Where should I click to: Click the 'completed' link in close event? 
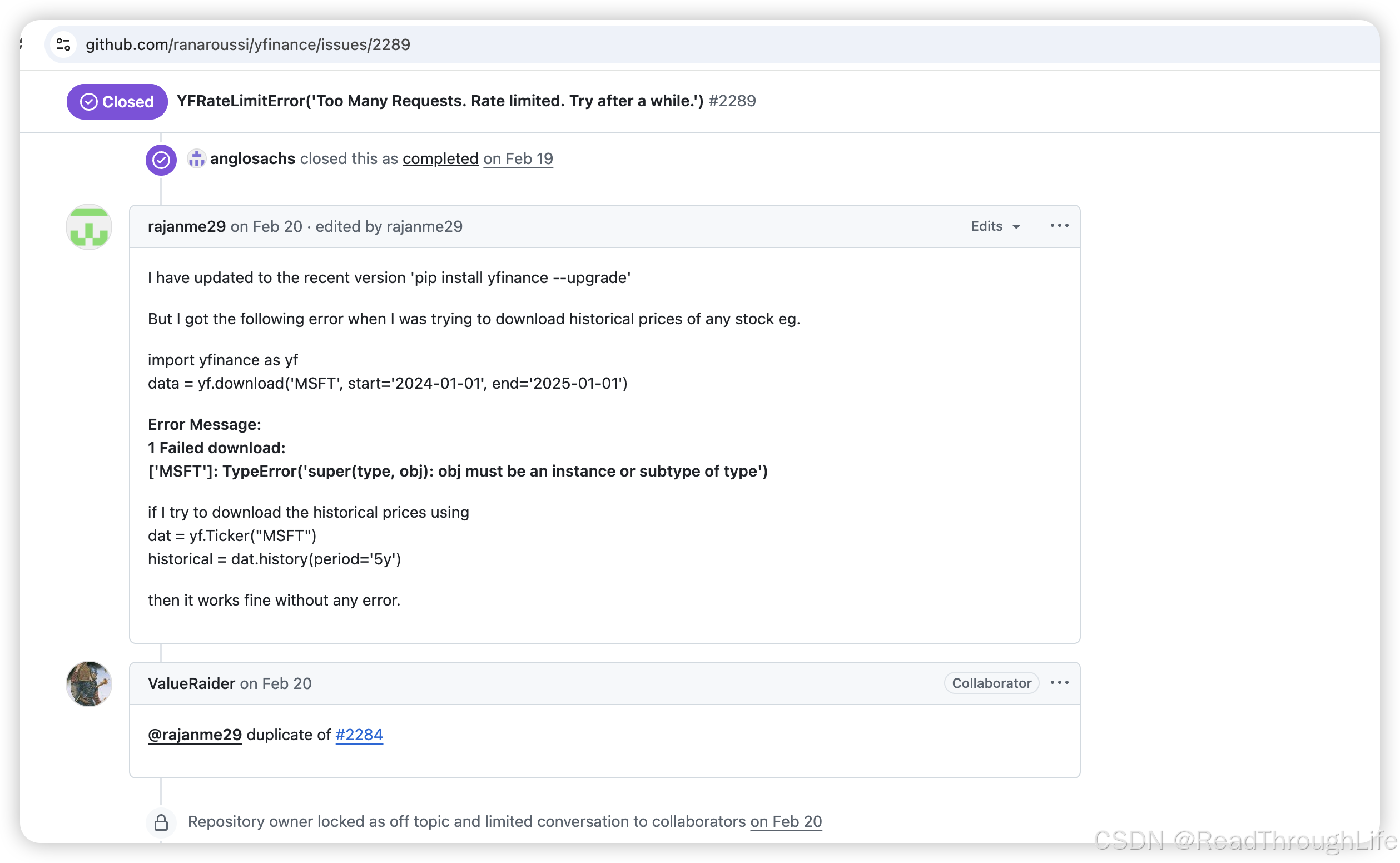click(x=440, y=158)
